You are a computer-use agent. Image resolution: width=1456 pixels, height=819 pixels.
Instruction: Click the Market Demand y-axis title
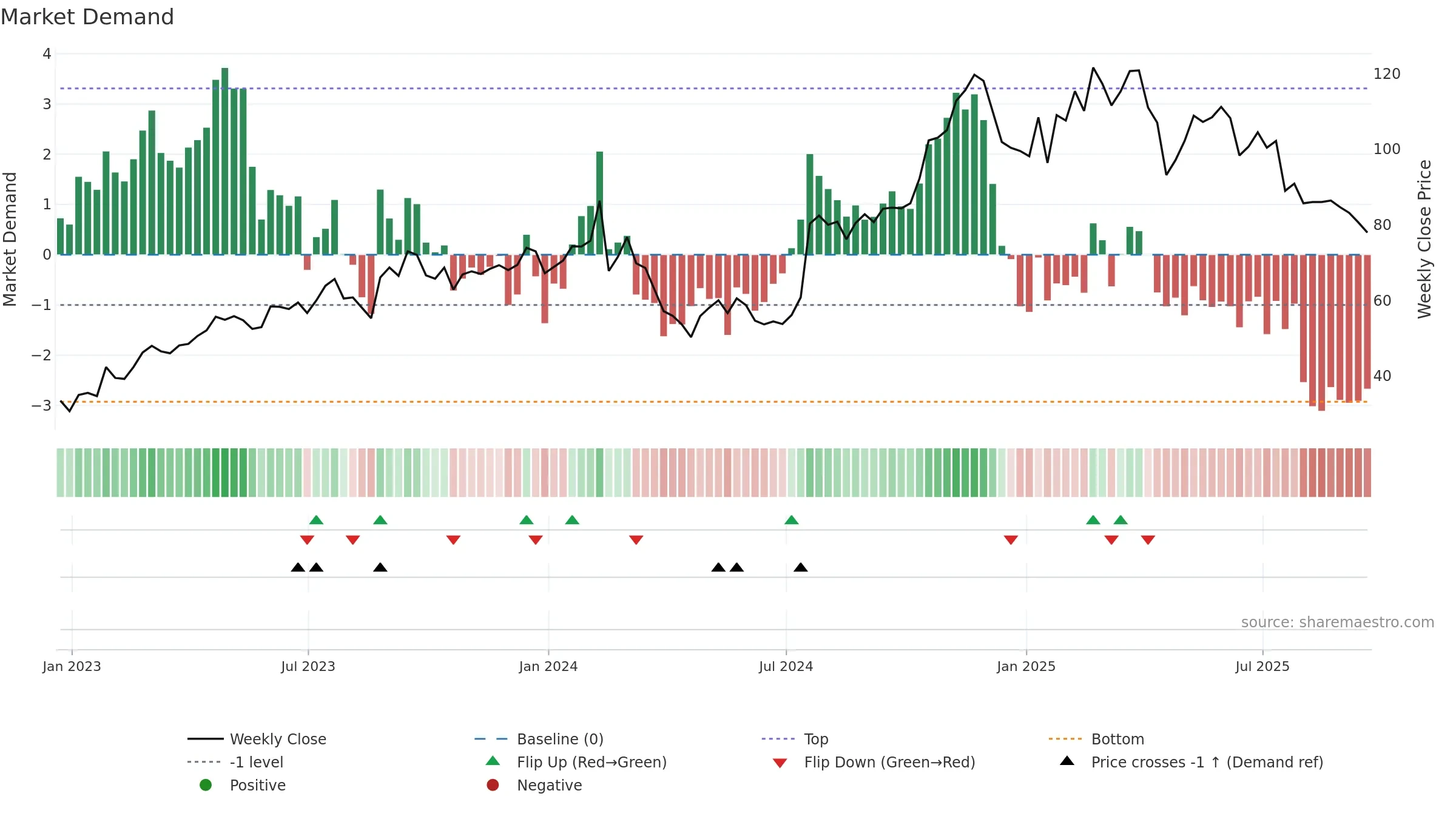(x=10, y=239)
